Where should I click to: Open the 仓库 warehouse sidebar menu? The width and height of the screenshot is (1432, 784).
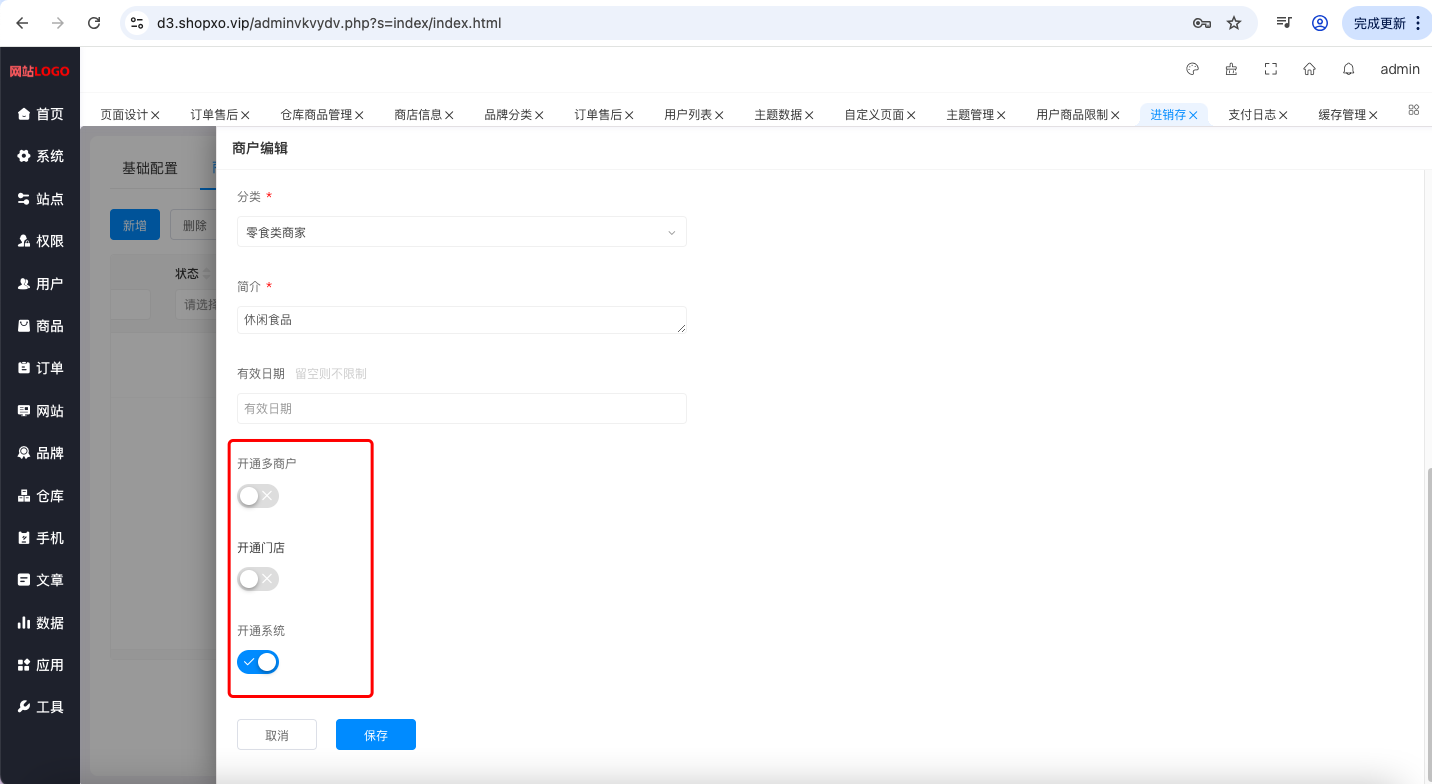point(40,496)
